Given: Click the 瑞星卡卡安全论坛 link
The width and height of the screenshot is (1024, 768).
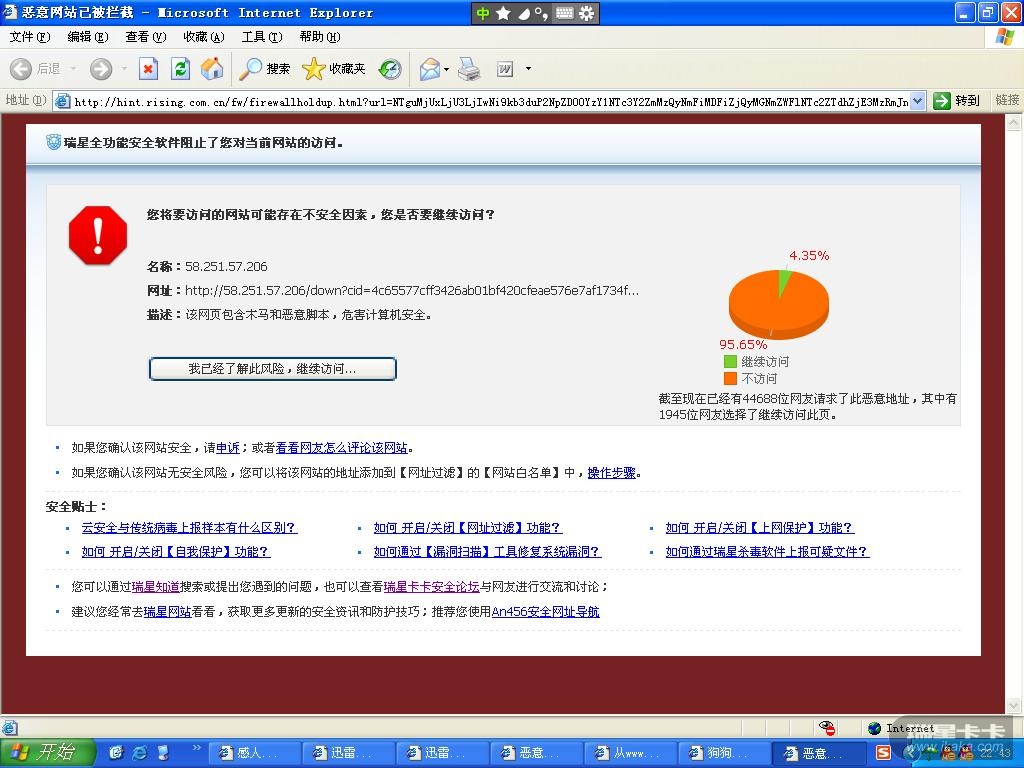Looking at the screenshot, I should point(432,587).
